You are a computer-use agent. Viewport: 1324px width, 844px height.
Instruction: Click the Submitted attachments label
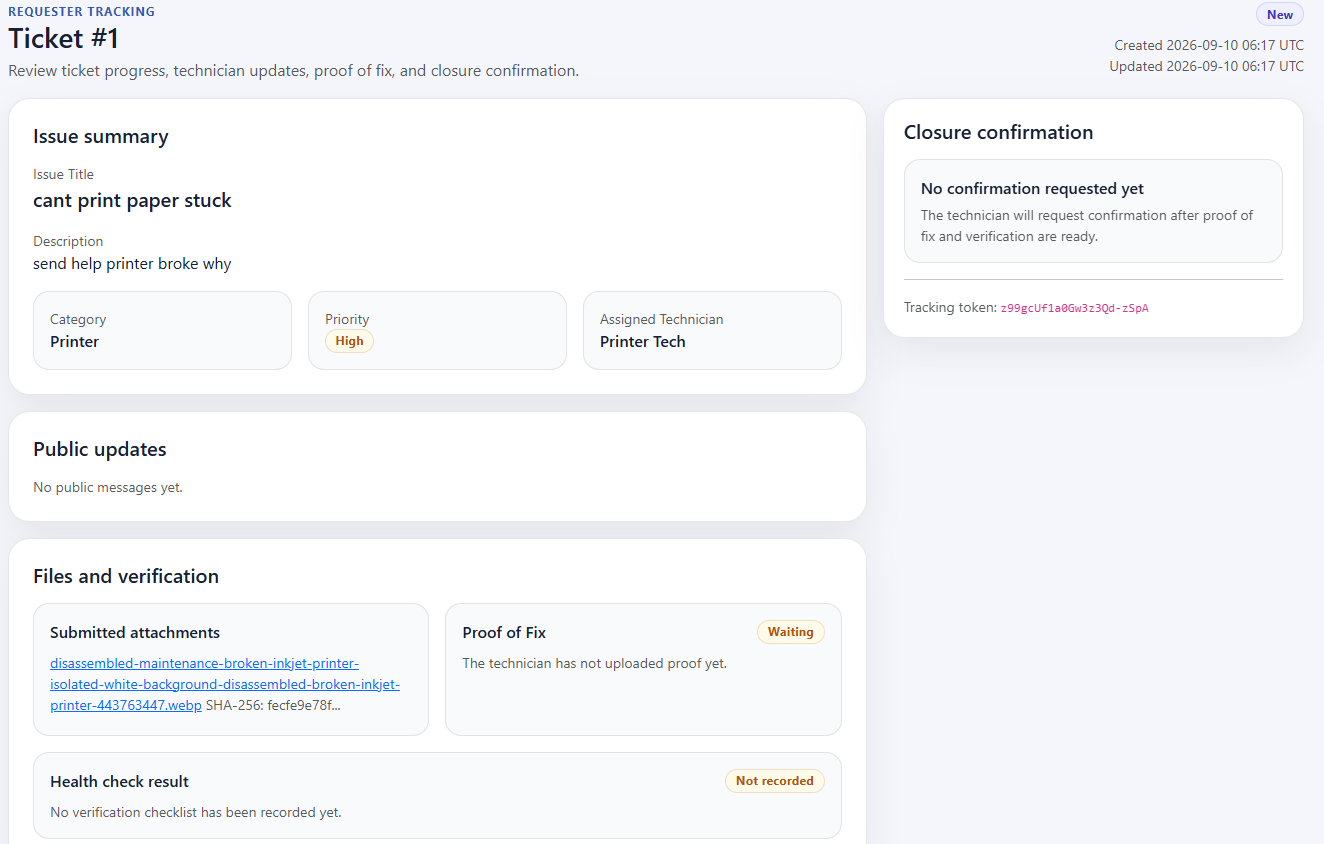coord(135,632)
